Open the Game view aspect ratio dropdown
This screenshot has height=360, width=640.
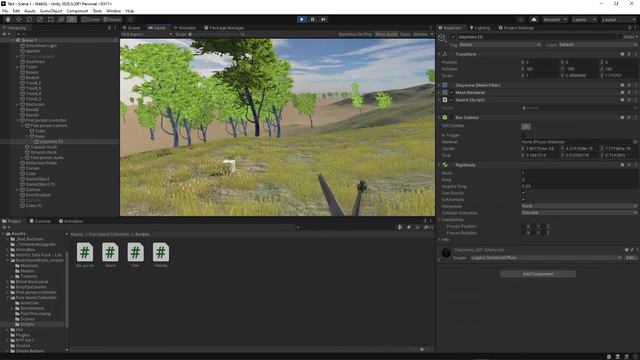(147, 34)
